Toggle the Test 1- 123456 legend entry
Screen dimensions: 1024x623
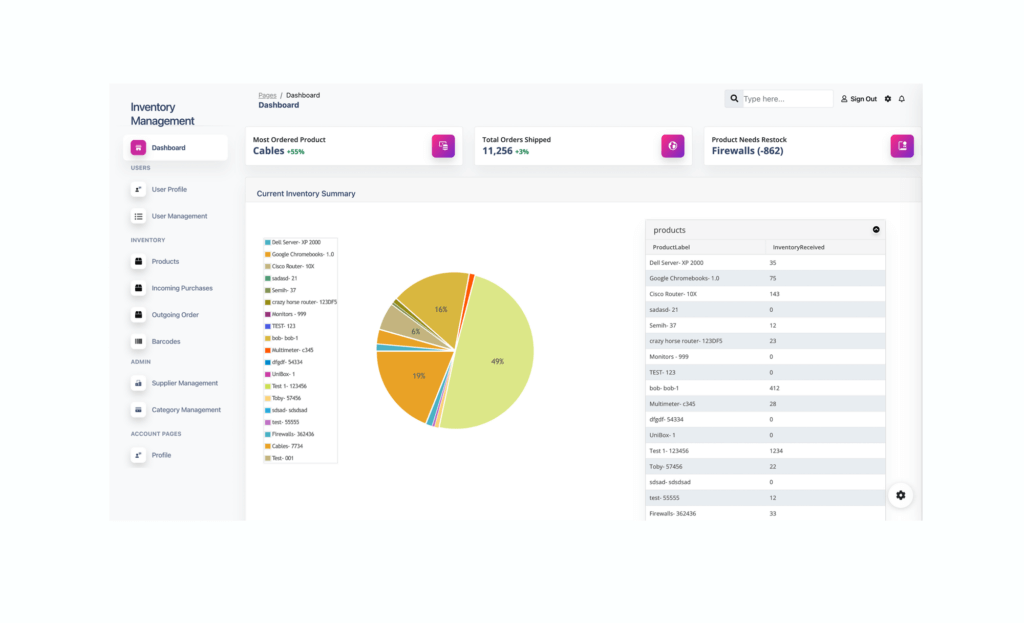tap(285, 386)
